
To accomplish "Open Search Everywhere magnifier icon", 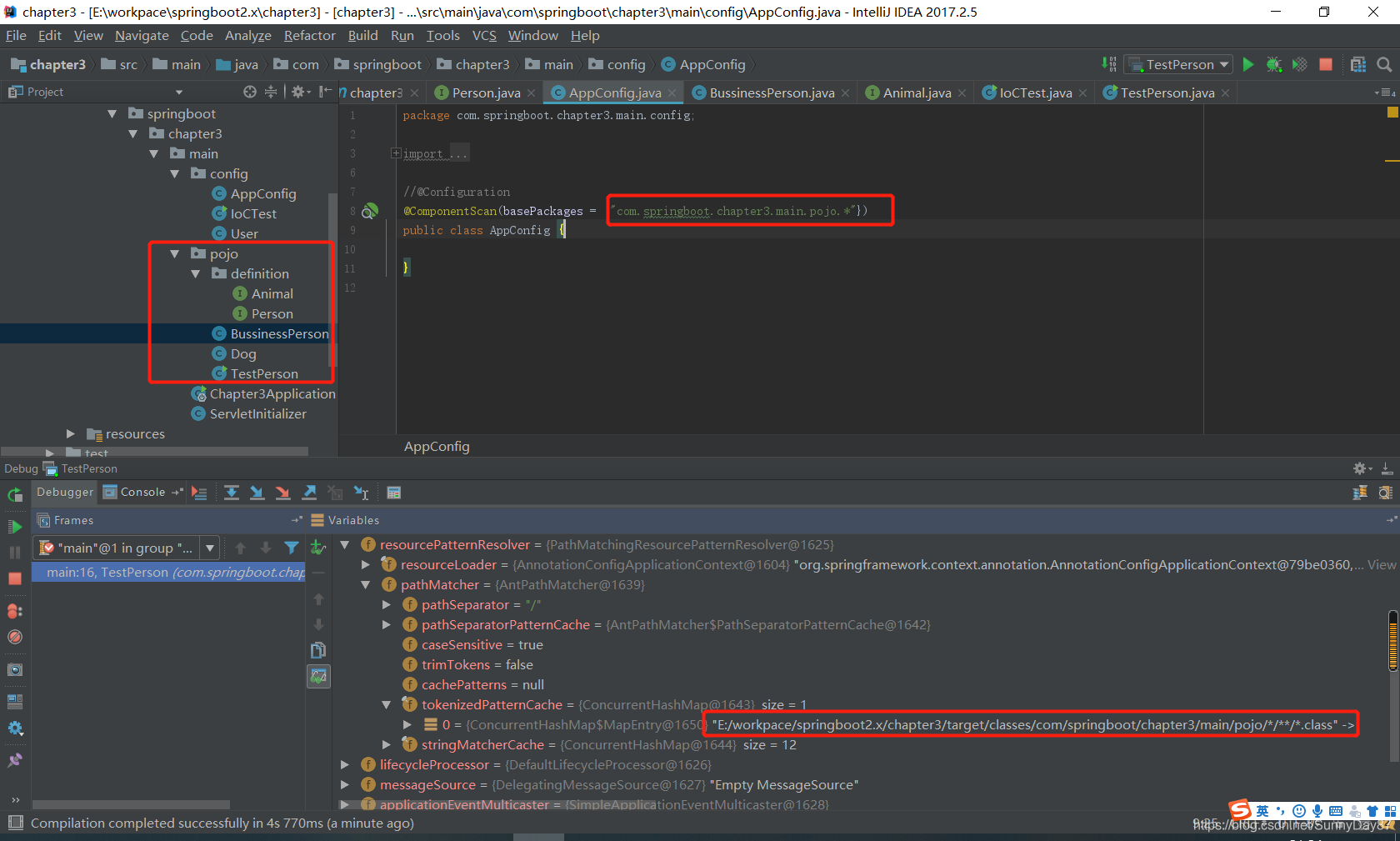I will tap(1384, 64).
